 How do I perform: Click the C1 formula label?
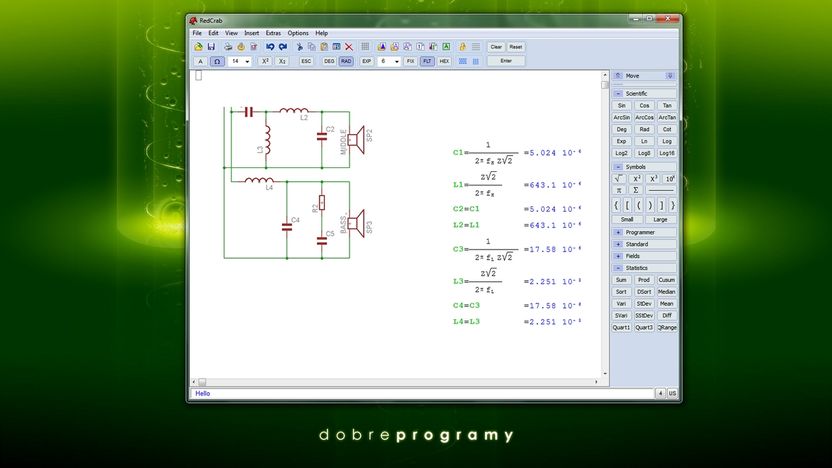click(x=458, y=153)
